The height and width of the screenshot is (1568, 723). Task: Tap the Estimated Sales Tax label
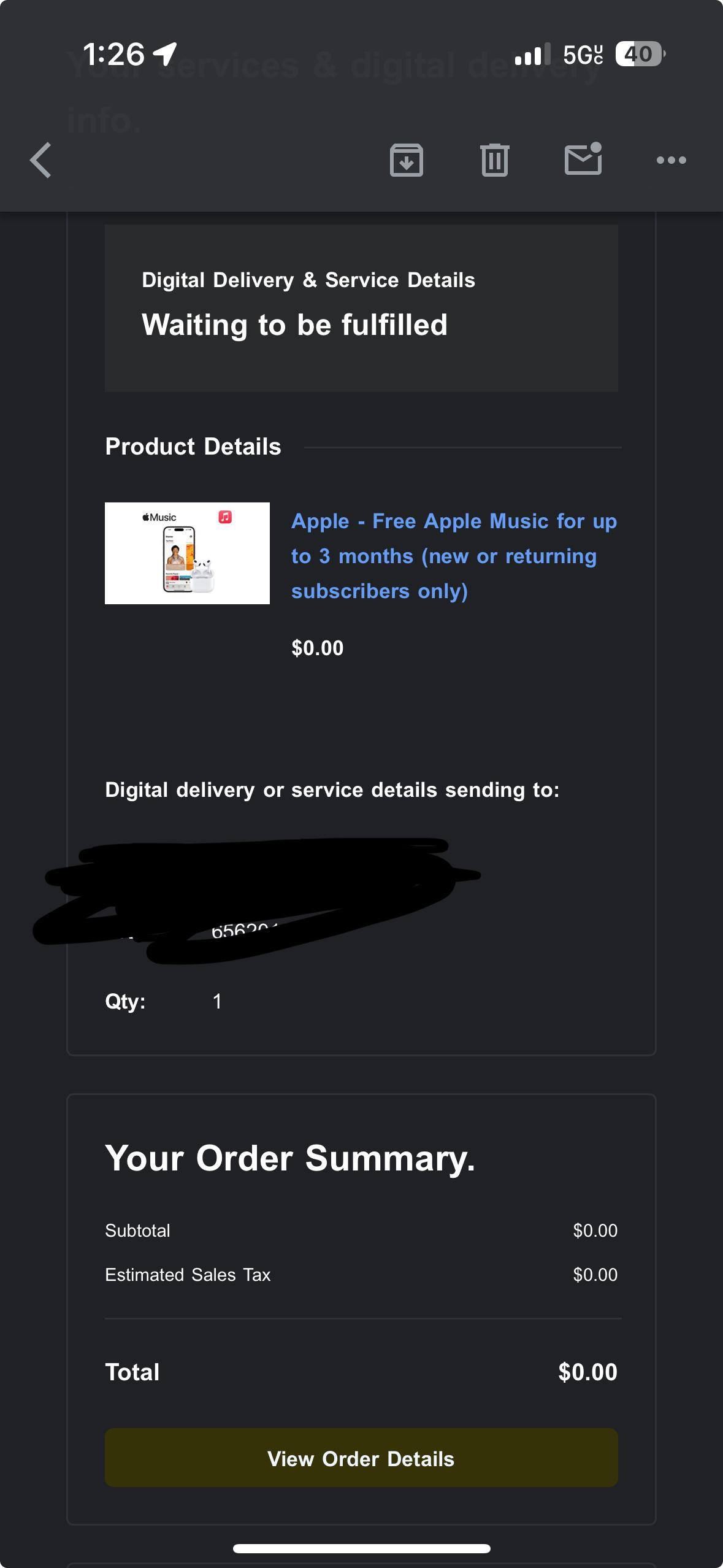(x=187, y=1274)
